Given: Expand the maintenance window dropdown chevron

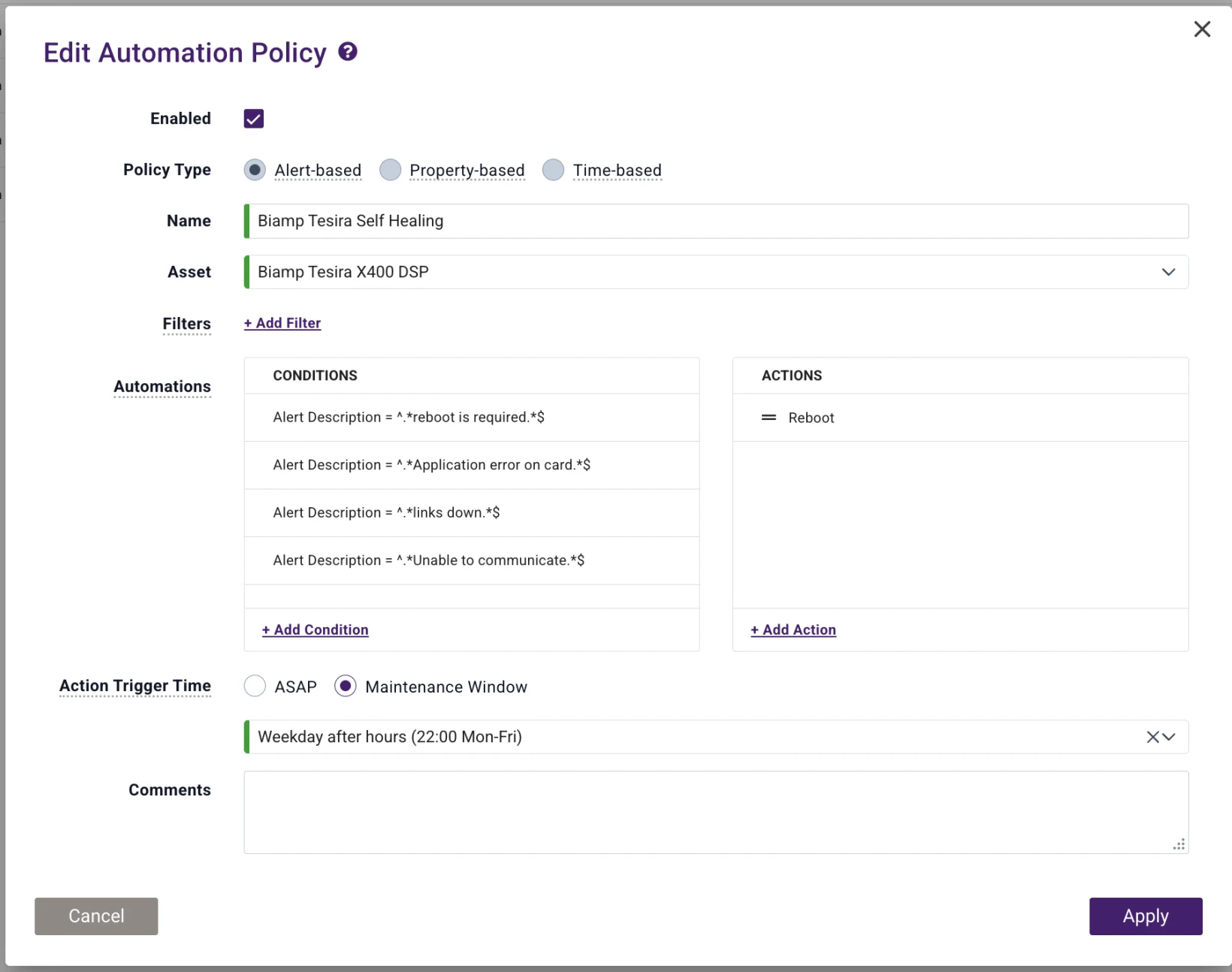Looking at the screenshot, I should pyautogui.click(x=1169, y=737).
